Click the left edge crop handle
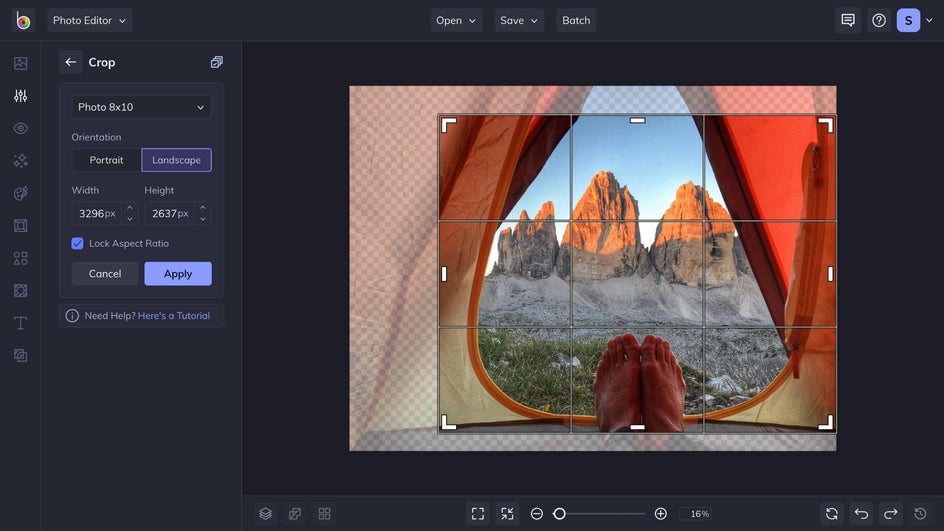Image resolution: width=944 pixels, height=531 pixels. click(444, 274)
